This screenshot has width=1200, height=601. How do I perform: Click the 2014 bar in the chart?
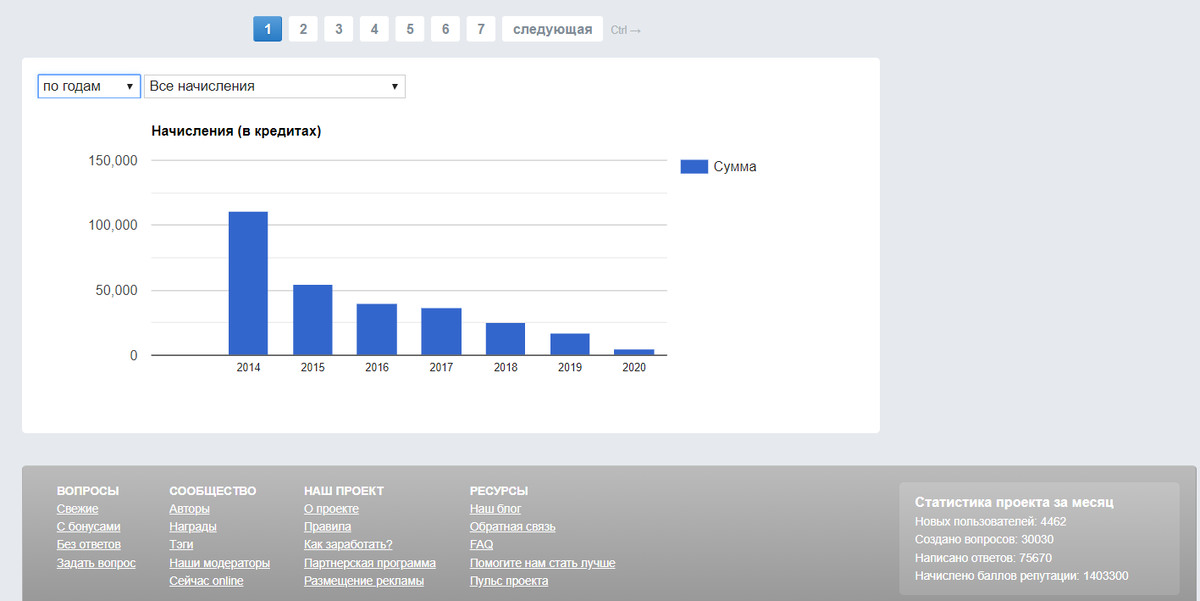tap(248, 283)
